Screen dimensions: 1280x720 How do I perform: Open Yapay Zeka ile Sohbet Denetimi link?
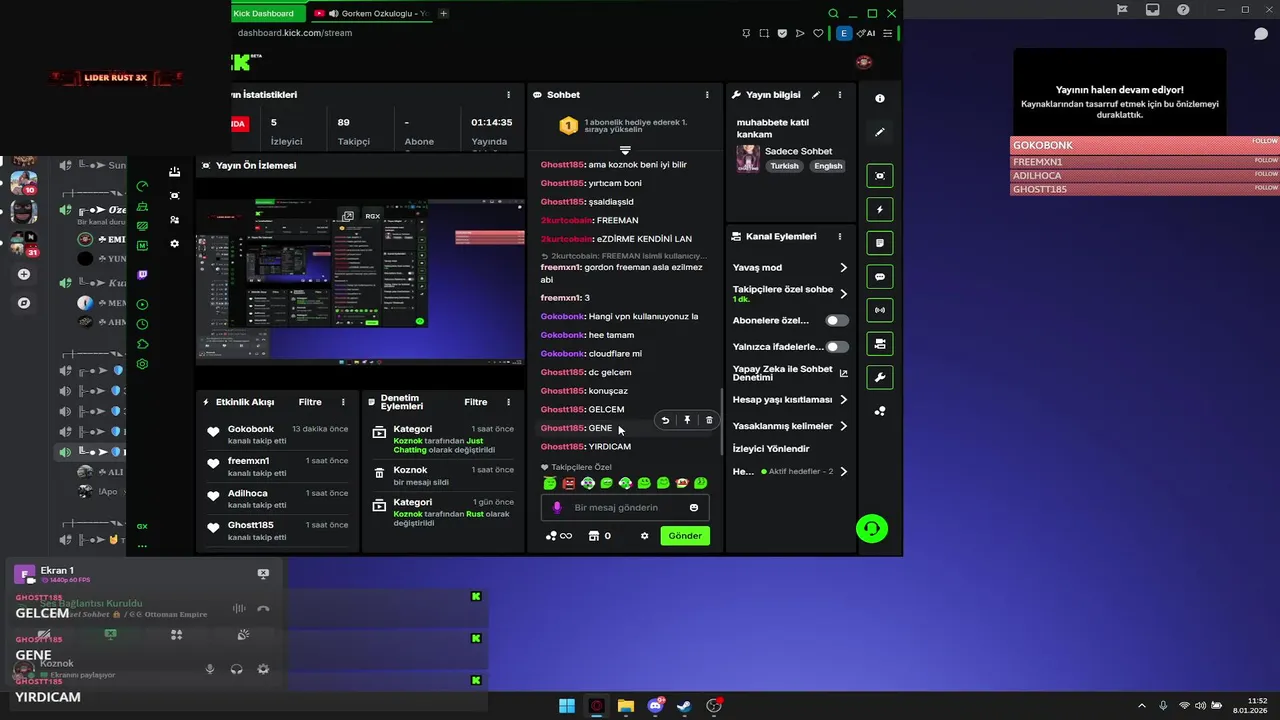pos(790,373)
